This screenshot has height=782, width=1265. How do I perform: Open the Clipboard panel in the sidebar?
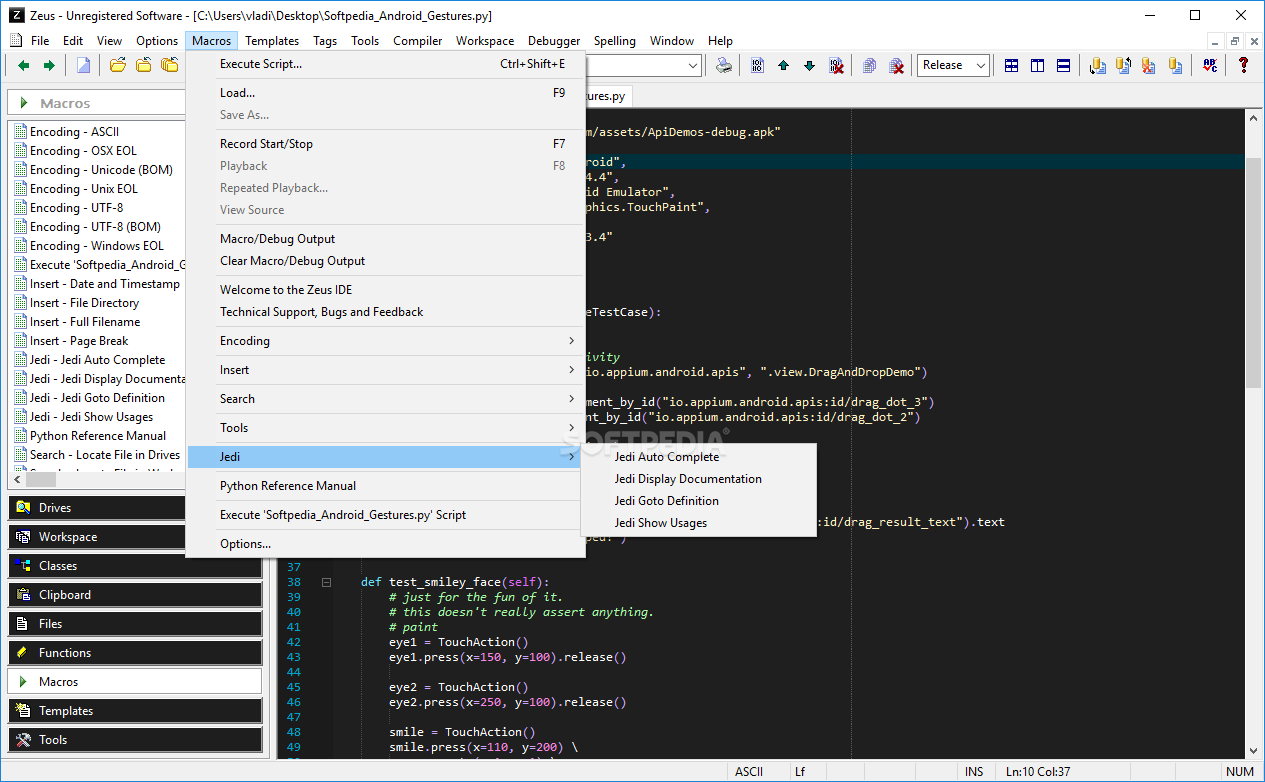[x=135, y=595]
